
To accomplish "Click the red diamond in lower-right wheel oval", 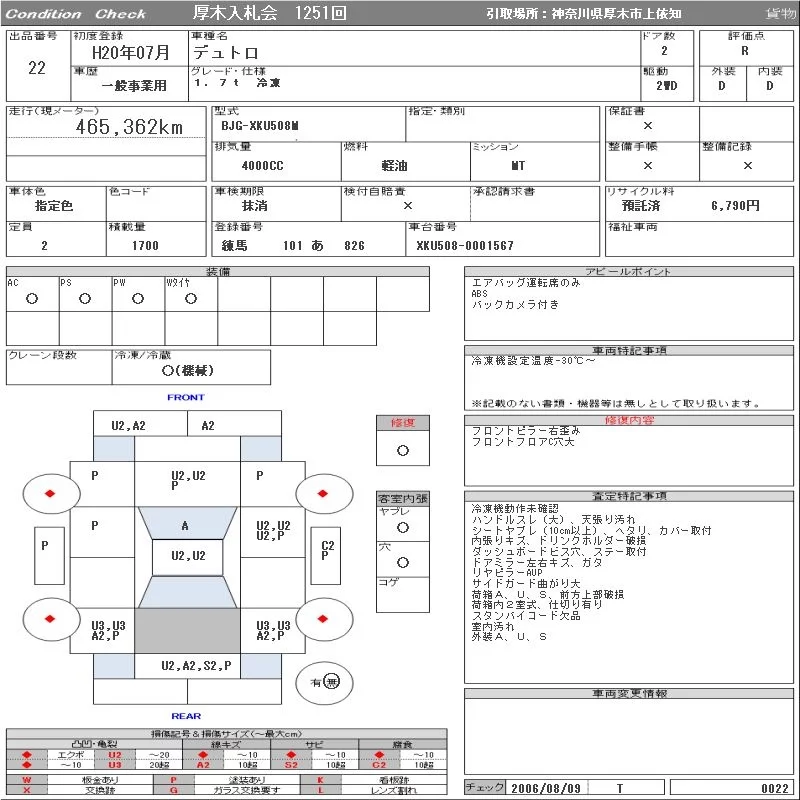I will pyautogui.click(x=322, y=619).
